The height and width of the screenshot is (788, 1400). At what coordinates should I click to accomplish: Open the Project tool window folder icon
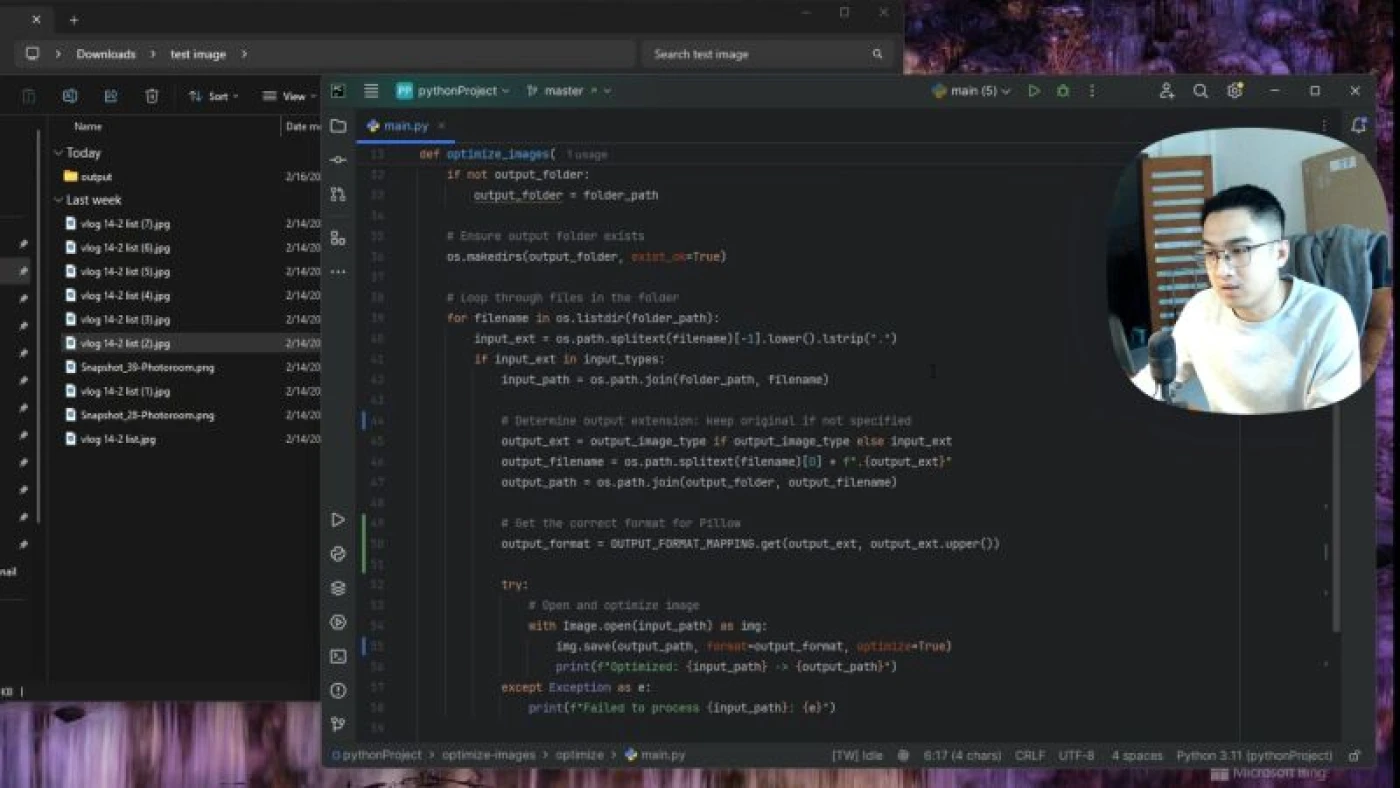tap(338, 126)
